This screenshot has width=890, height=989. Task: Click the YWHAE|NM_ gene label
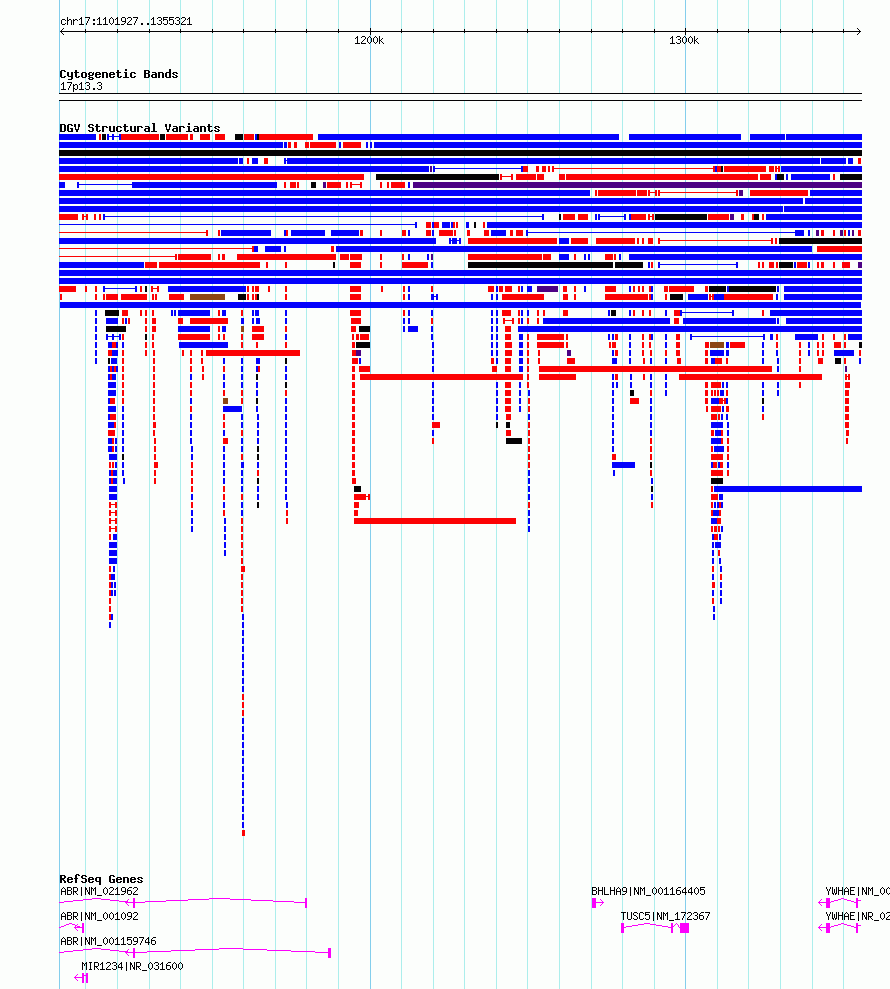[857, 891]
